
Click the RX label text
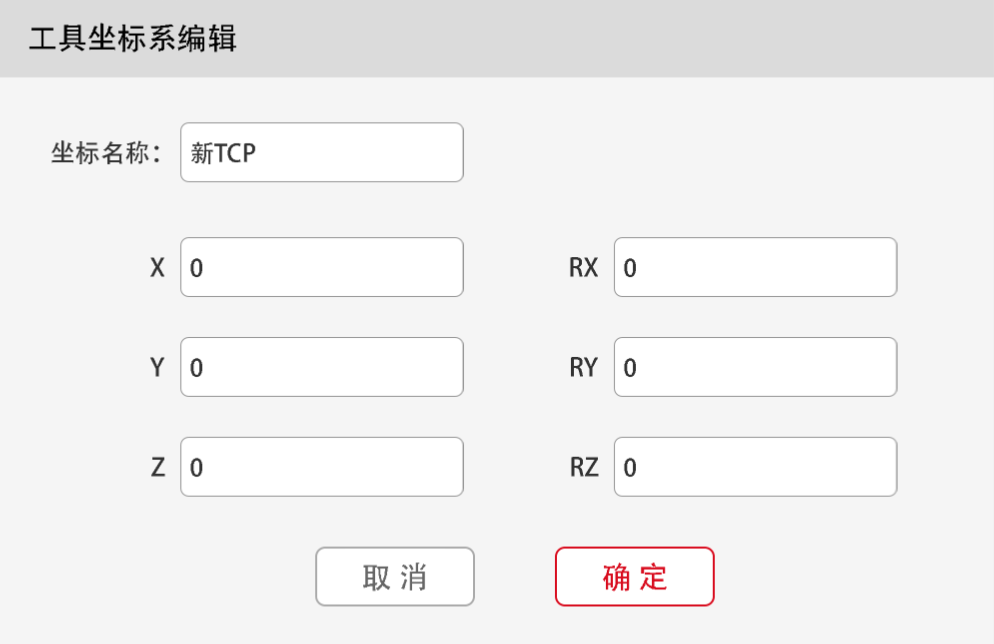583,268
